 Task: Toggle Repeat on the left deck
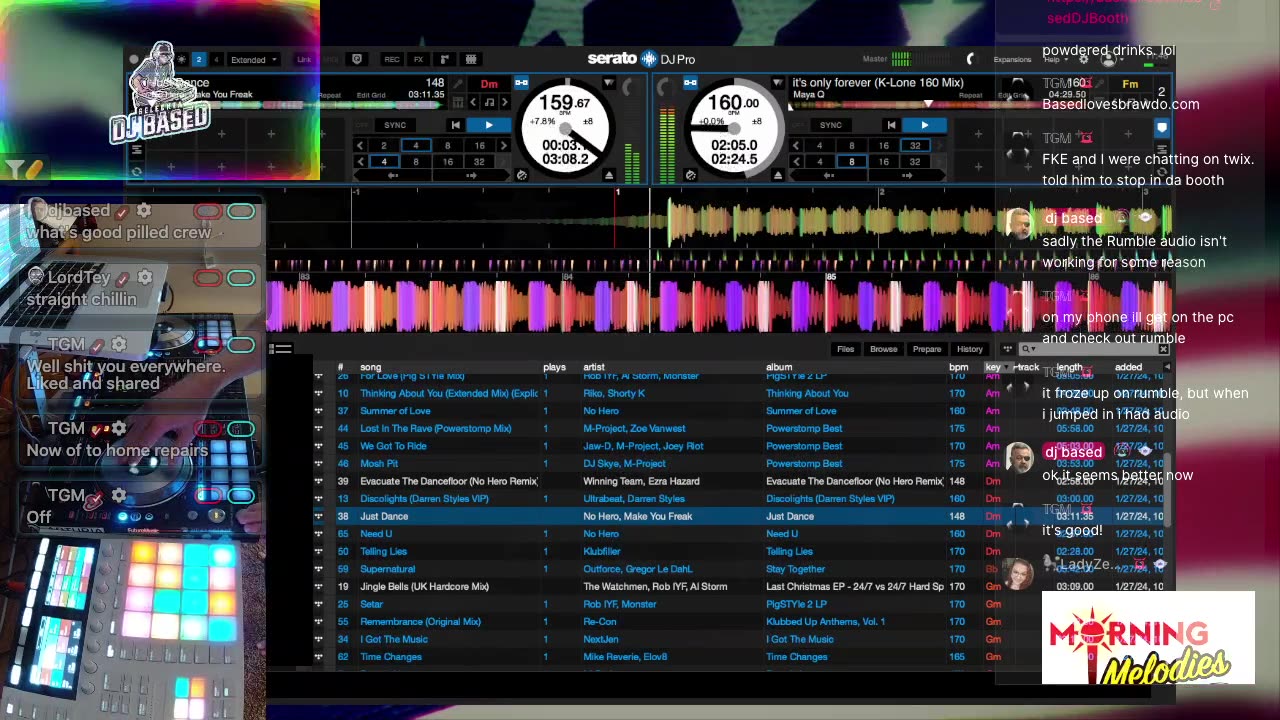330,95
